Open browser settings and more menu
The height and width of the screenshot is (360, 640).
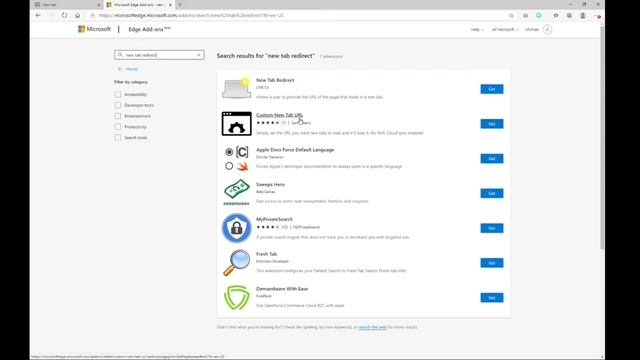598,16
